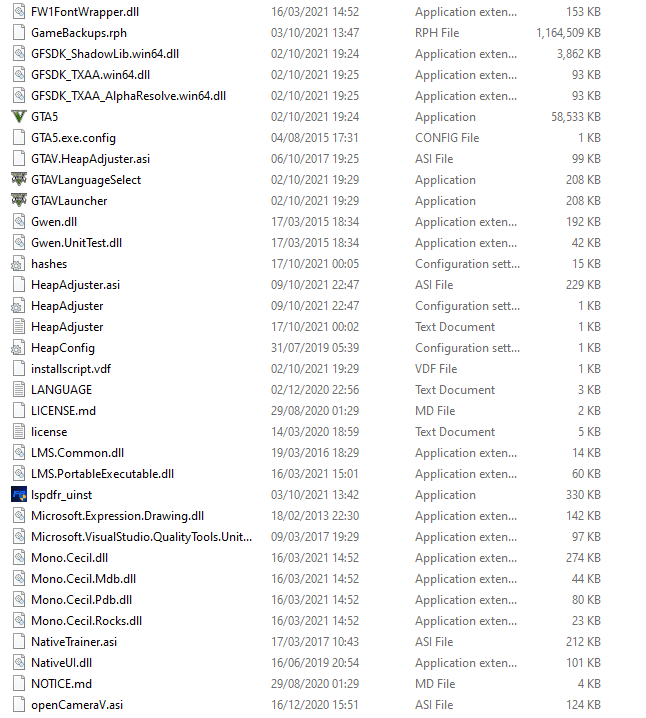This screenshot has height=718, width=646.
Task: Click the date 19/03/2016 18:29
Action: tap(315, 453)
